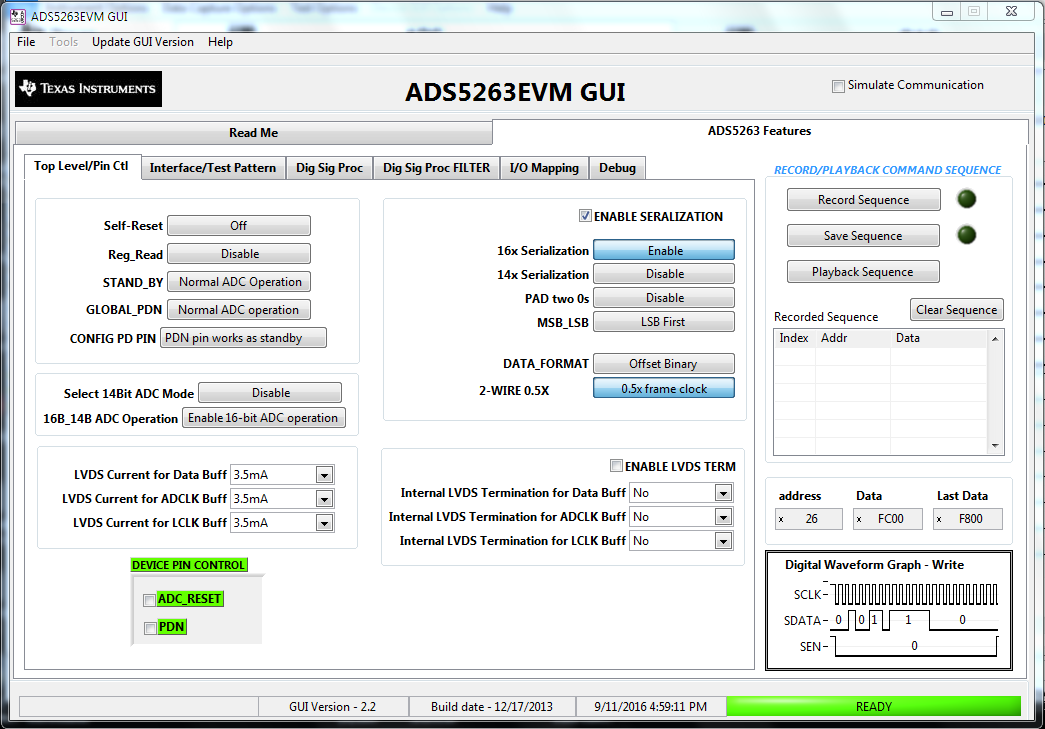Check the PDN pin checkbox
This screenshot has height=729, width=1045.
coord(150,628)
